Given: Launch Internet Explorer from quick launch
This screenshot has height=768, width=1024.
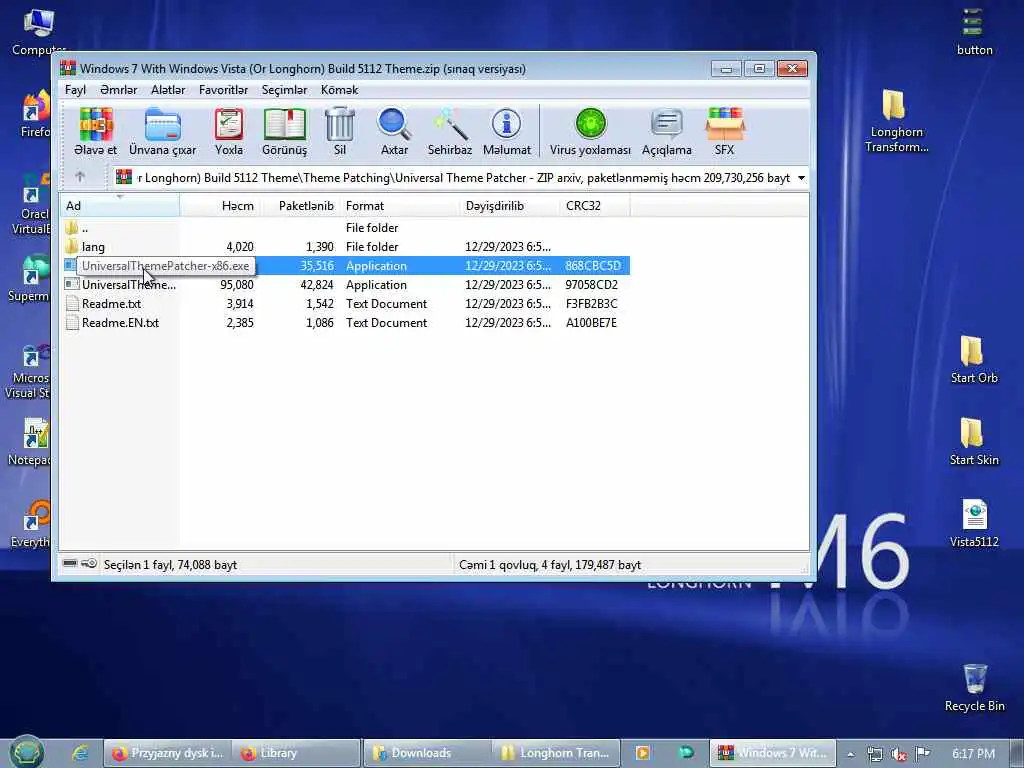Looking at the screenshot, I should 80,753.
